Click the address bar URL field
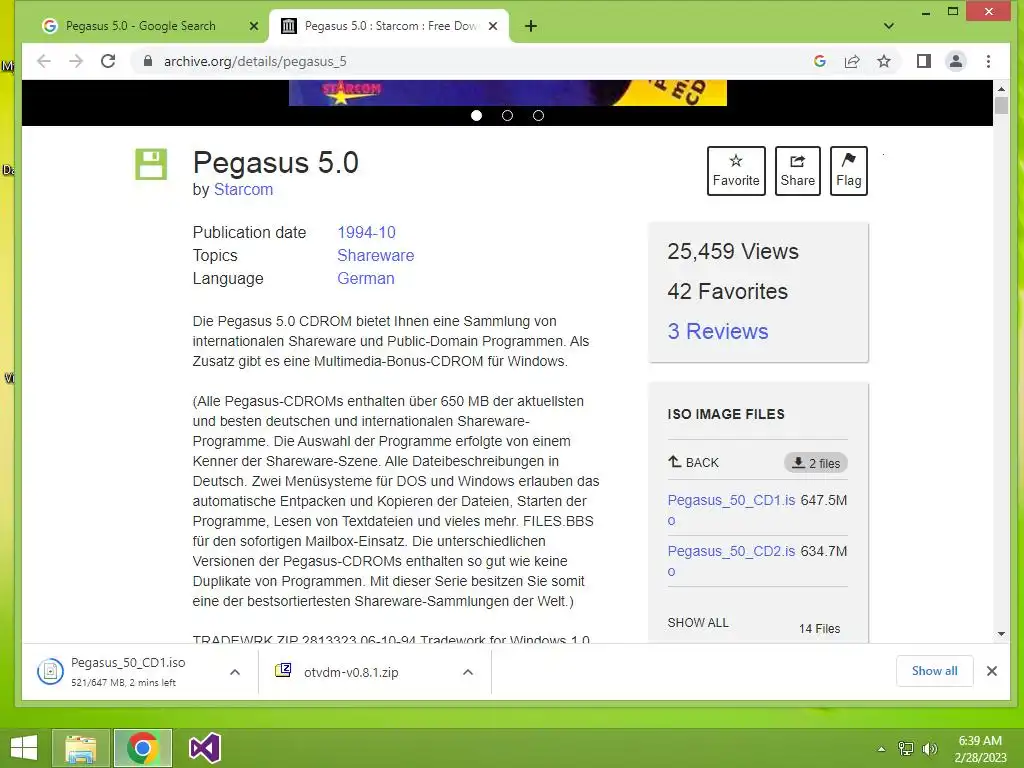The height and width of the screenshot is (768, 1024). click(470, 61)
